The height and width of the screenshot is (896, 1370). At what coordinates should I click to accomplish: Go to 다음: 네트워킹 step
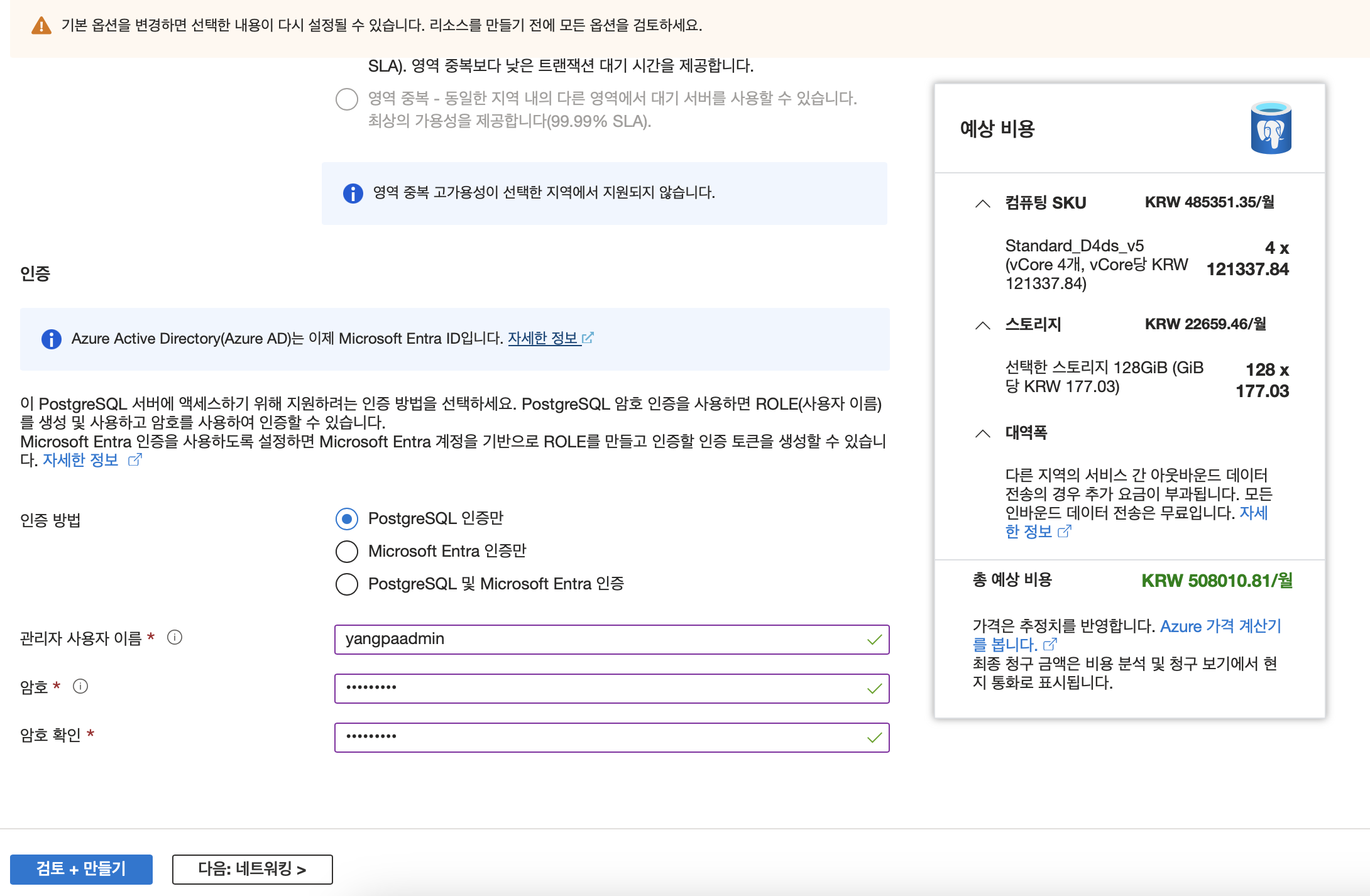pos(252,869)
